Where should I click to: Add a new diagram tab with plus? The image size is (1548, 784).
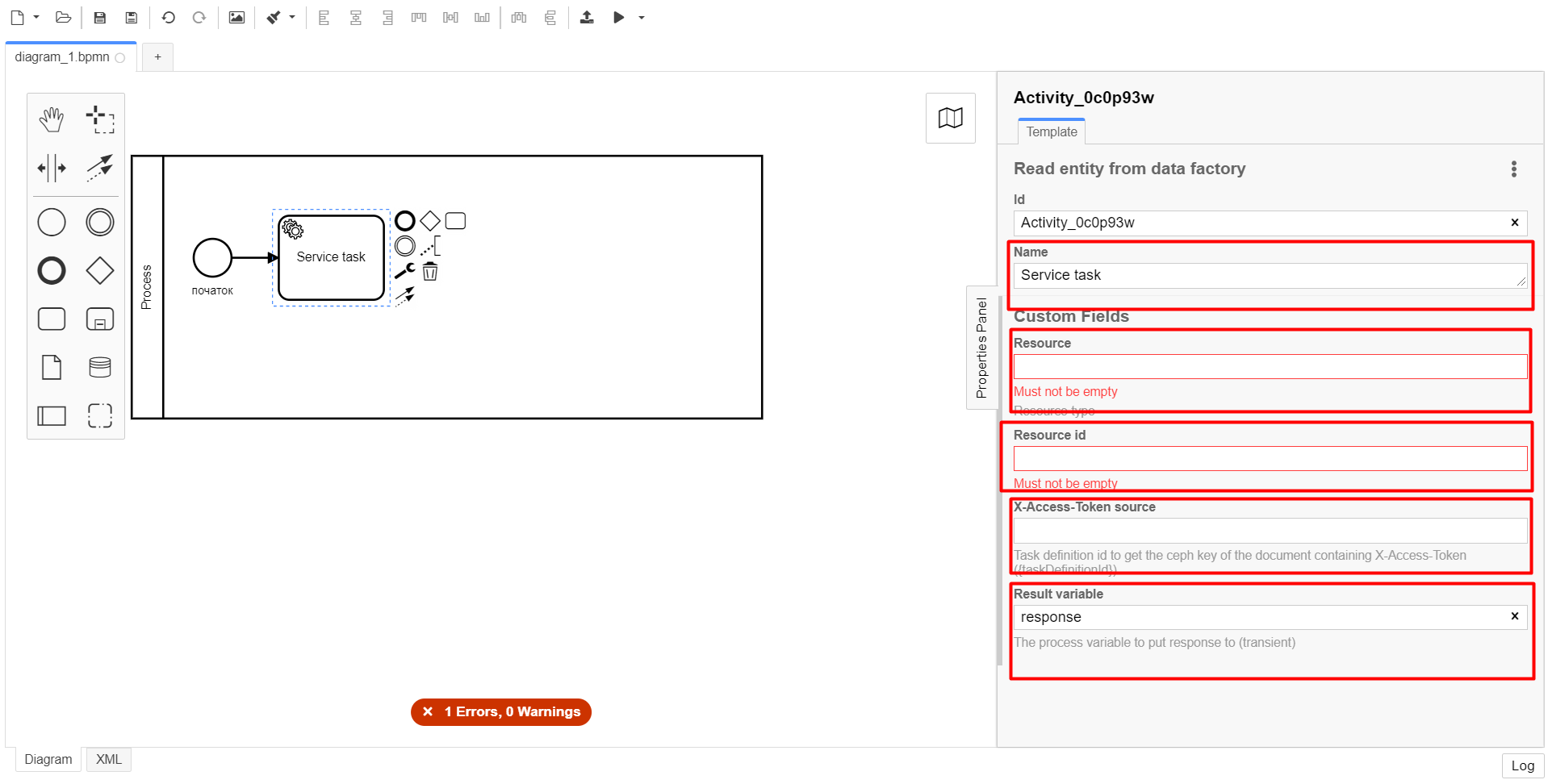157,56
